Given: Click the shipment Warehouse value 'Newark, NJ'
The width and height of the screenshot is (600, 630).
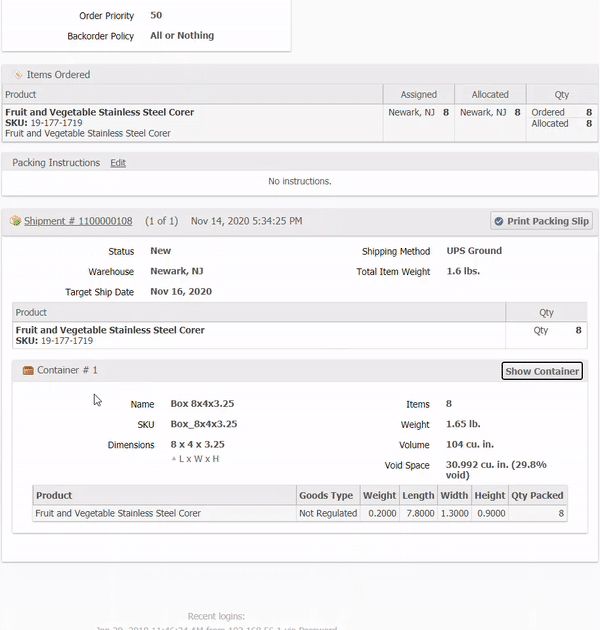Looking at the screenshot, I should [177, 271].
